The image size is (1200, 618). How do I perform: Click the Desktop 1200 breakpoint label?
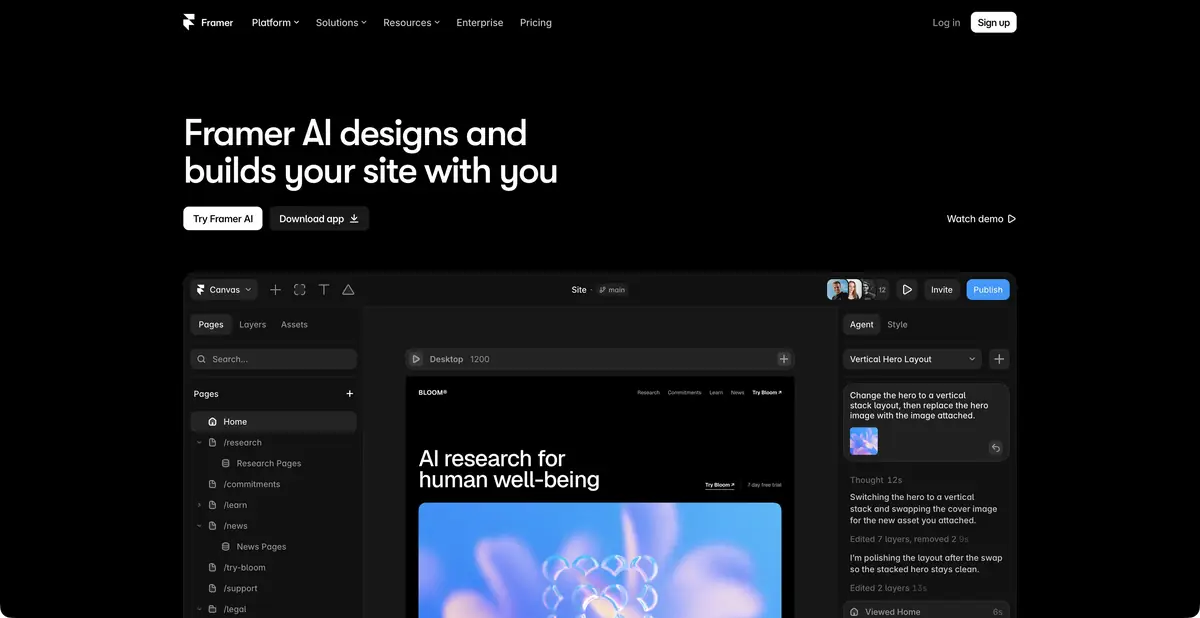pyautogui.click(x=460, y=359)
